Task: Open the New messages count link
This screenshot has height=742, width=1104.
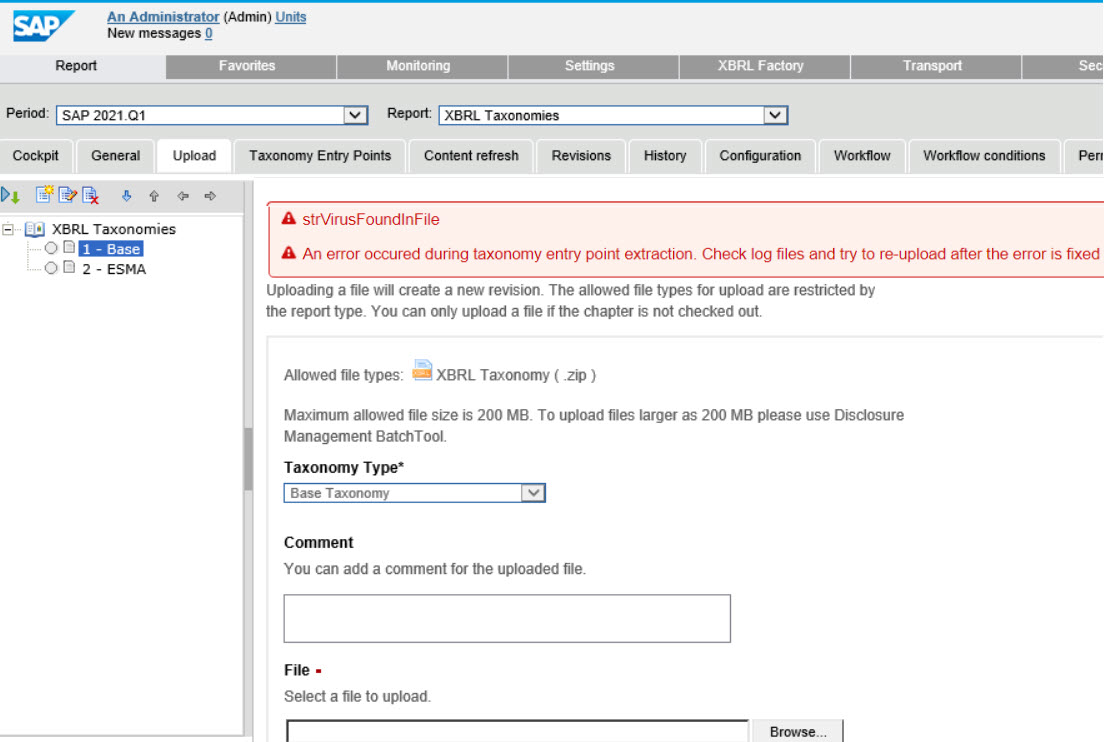Action: click(208, 34)
